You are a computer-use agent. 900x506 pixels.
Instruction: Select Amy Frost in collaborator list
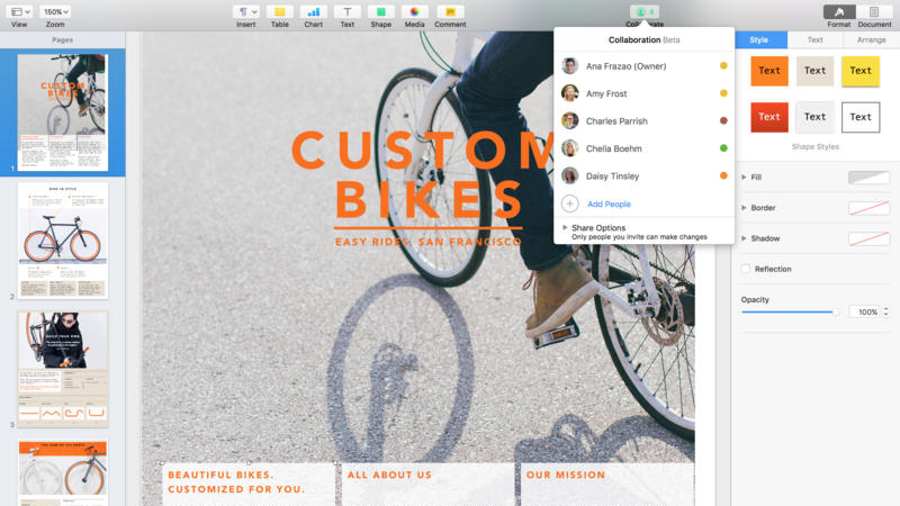click(x=644, y=94)
